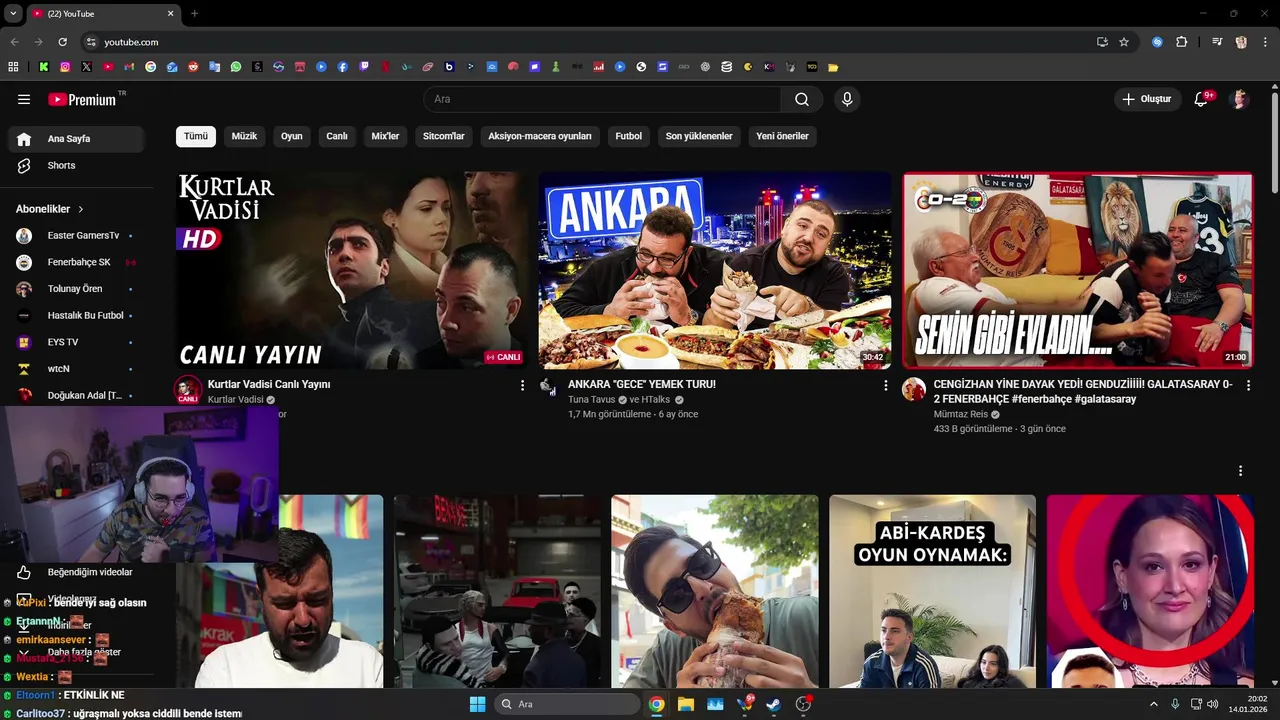Open Shorts shelf three-dot options menu
The image size is (1280, 720).
[1240, 471]
